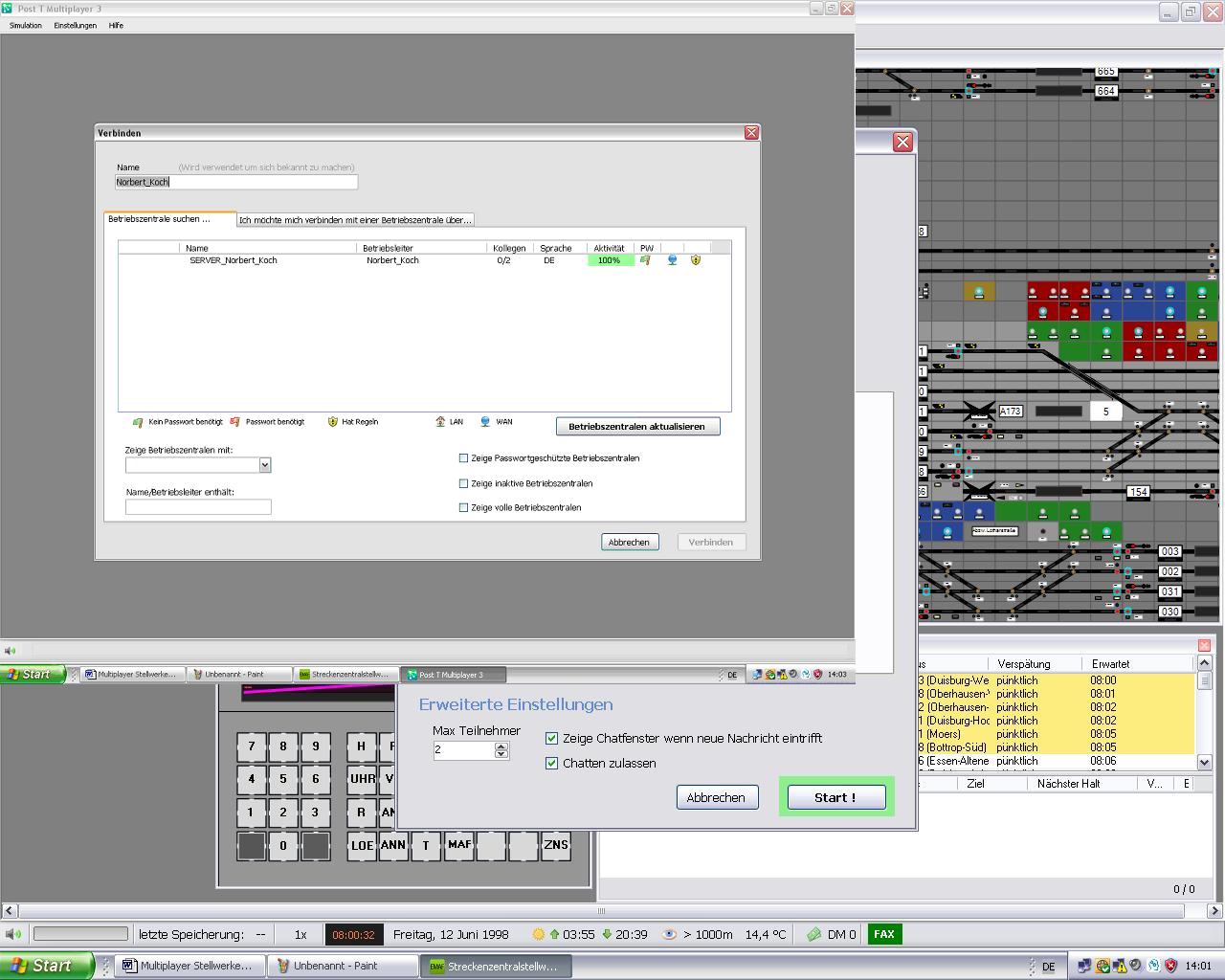Image resolution: width=1225 pixels, height=980 pixels.
Task: Open Zeige Betriebszentralen mit dropdown
Action: click(265, 465)
